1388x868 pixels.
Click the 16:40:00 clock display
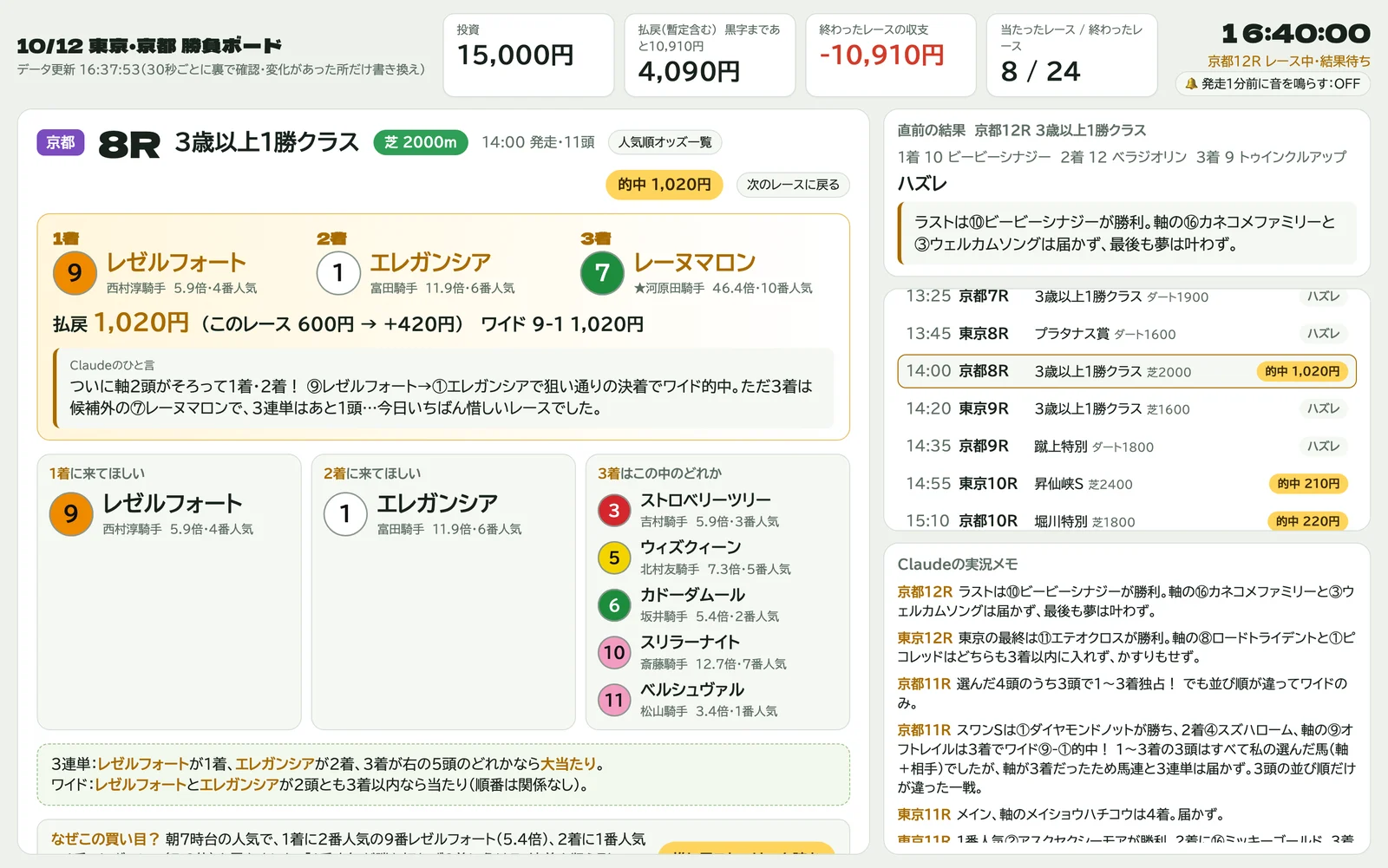pos(1296,35)
